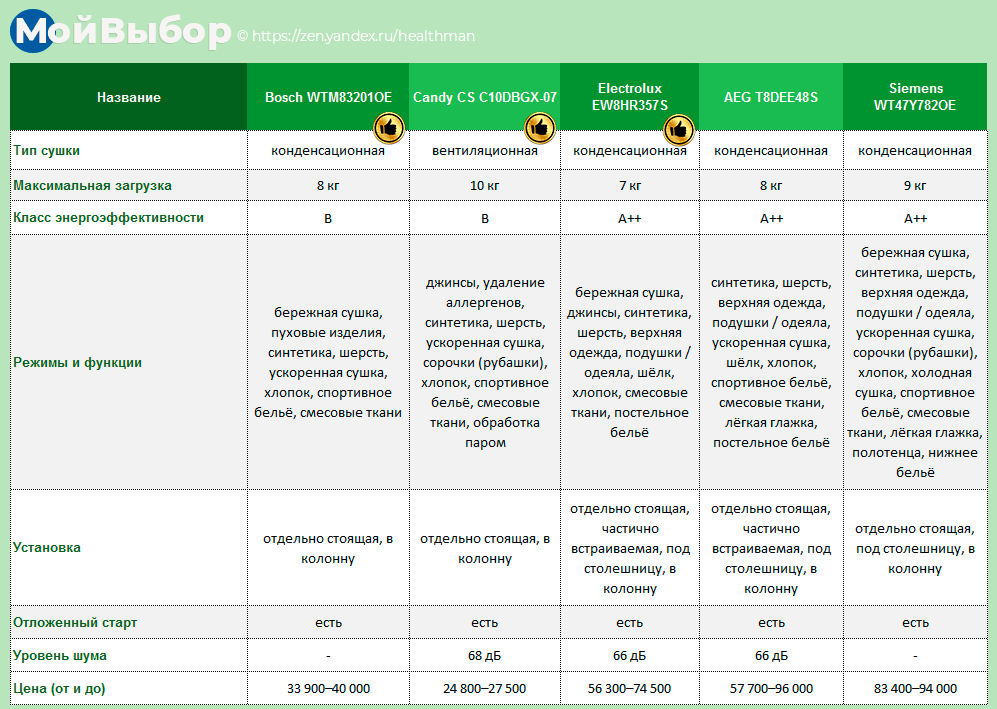Select the Siemens конденсационная drying type cell
997x709 pixels.
pyautogui.click(x=915, y=151)
